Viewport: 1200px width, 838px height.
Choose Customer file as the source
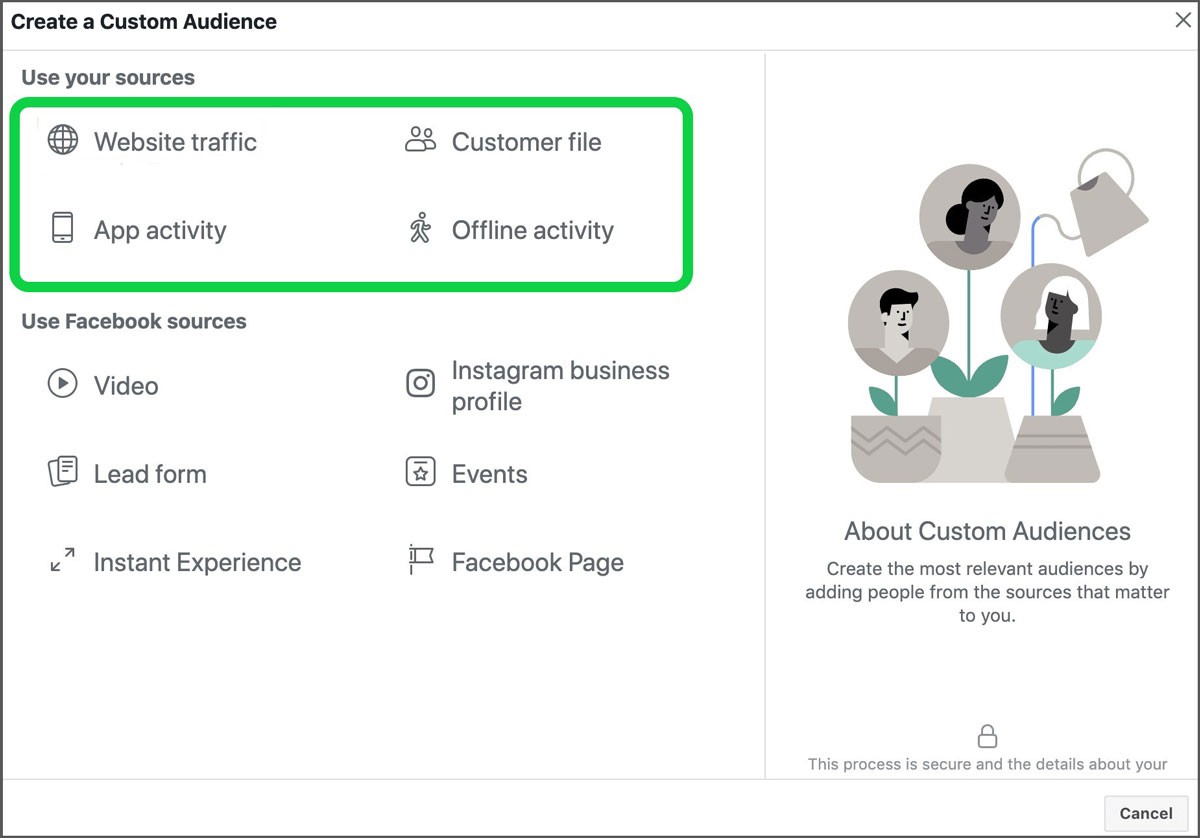tap(526, 142)
